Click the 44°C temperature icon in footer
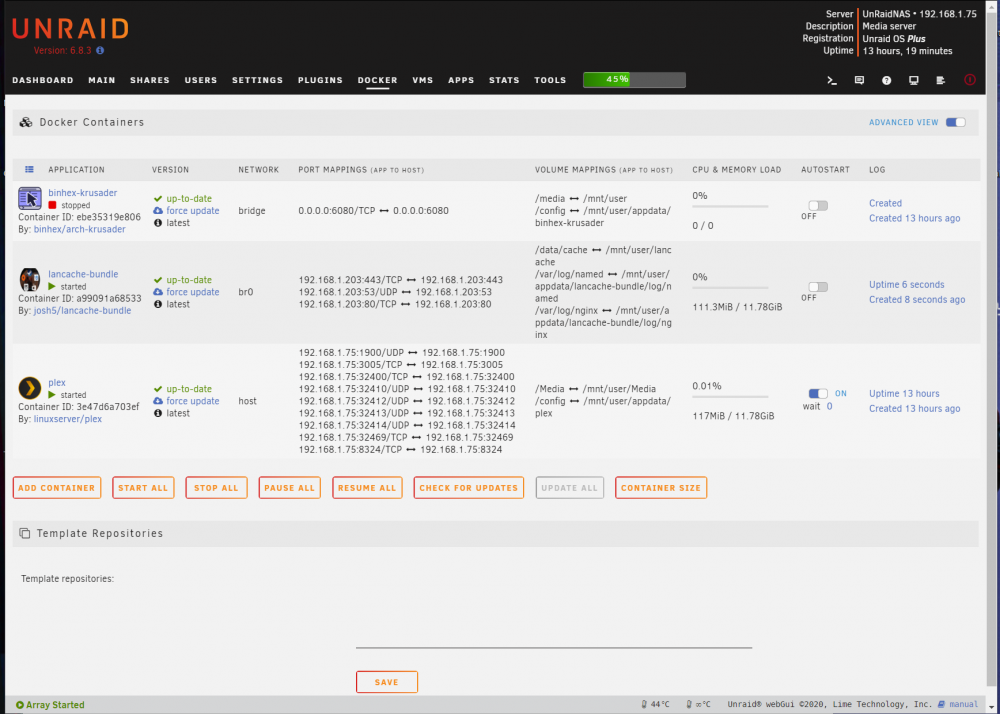Screen dimensions: 1000x714 (x=645, y=704)
